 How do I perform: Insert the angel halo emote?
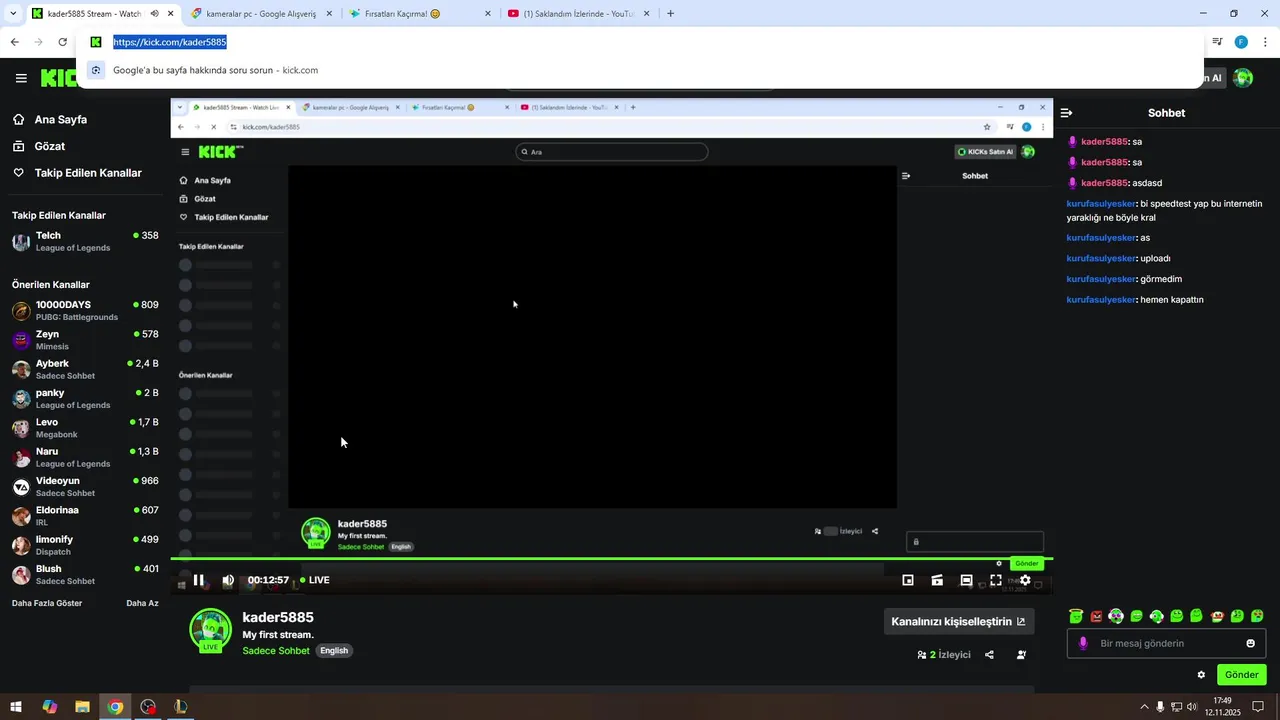coord(1076,616)
